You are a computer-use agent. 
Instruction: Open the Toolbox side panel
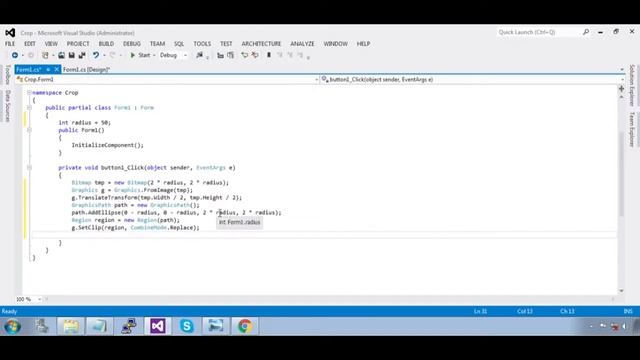[x=7, y=75]
